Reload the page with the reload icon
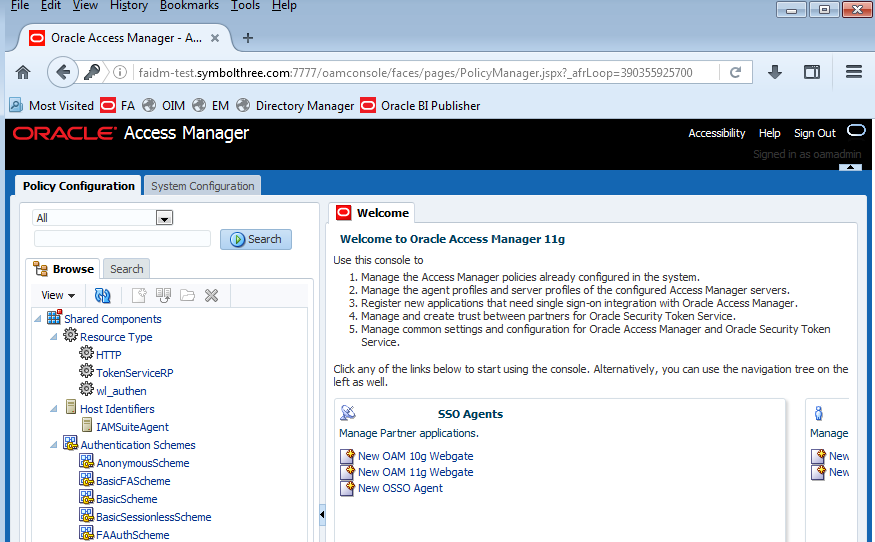 (x=735, y=72)
